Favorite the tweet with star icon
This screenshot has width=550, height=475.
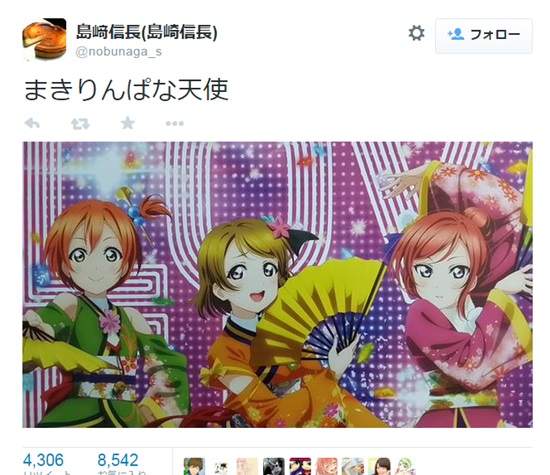point(127,123)
